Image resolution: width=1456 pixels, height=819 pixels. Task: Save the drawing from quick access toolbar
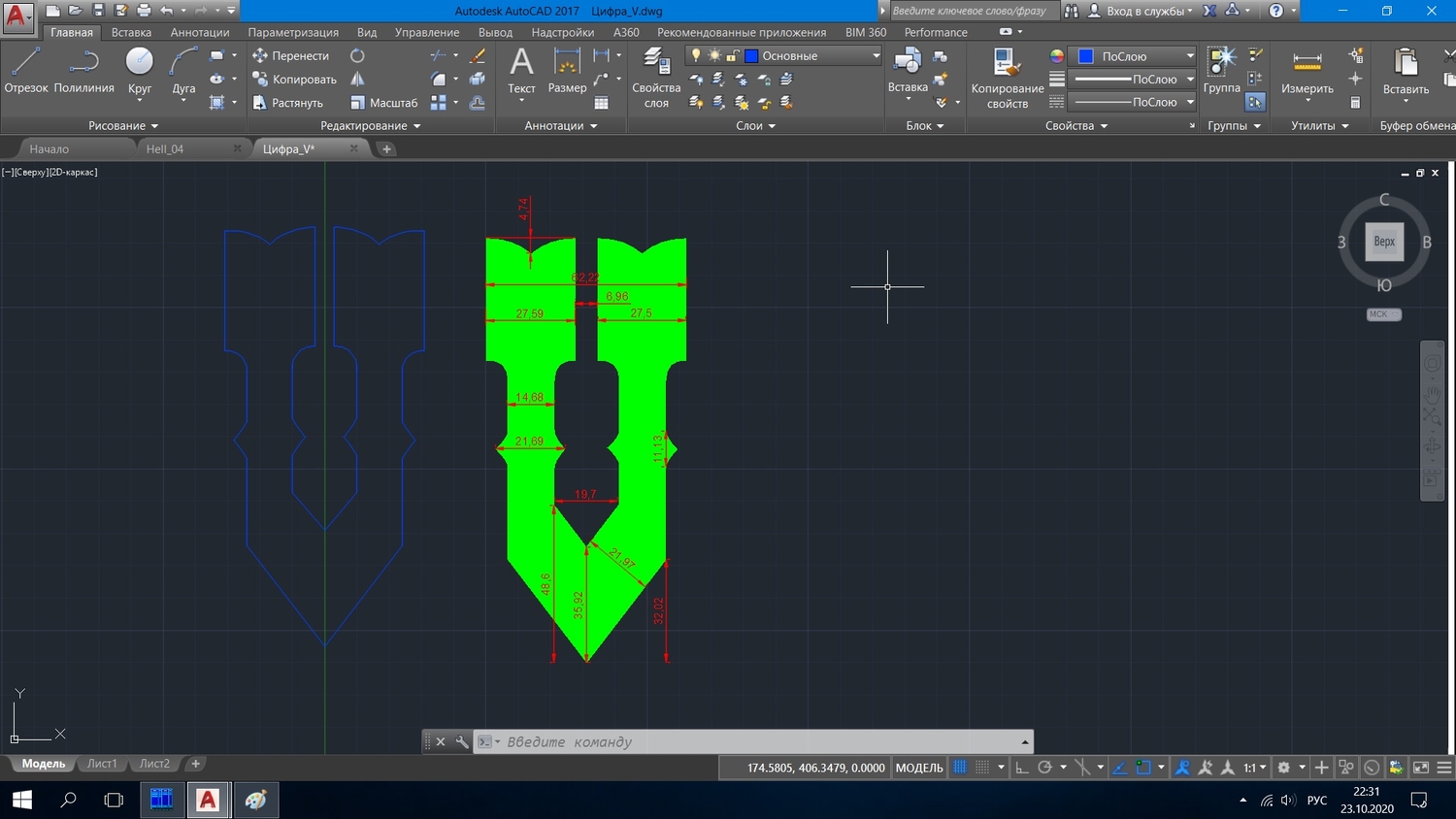(98, 11)
